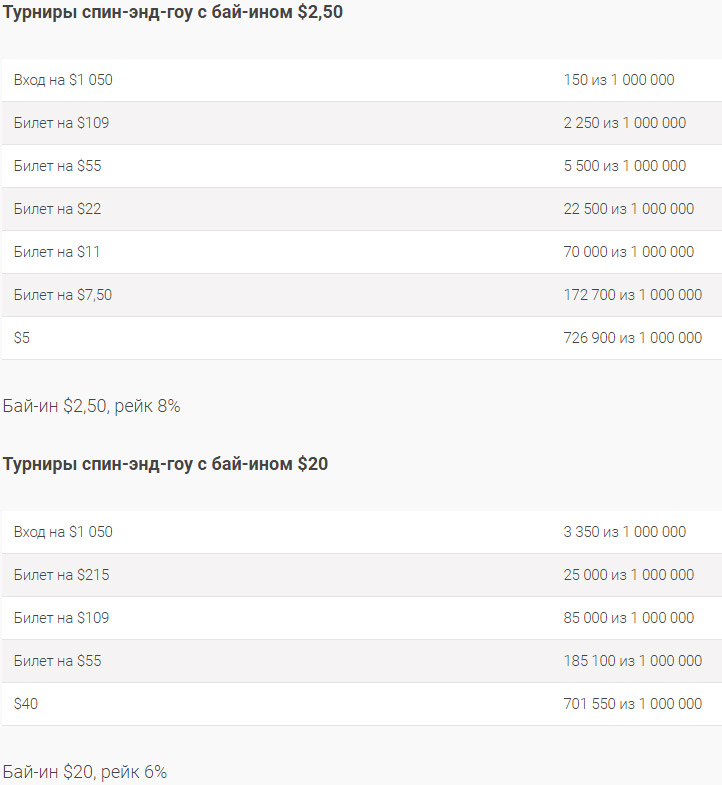Click the "185 100 из 1 000 000" value
Viewport: 722px width, 785px height.
click(x=632, y=661)
